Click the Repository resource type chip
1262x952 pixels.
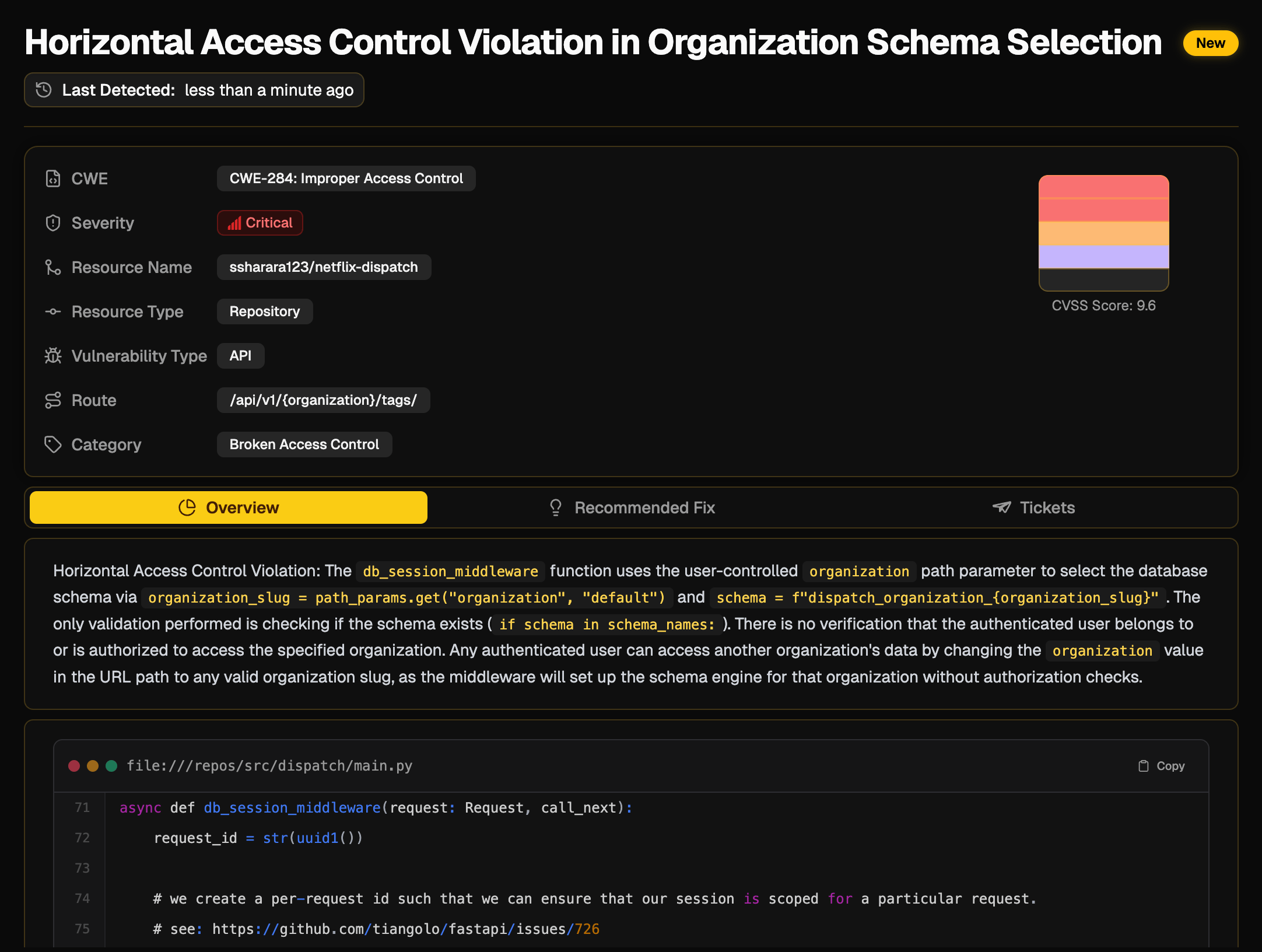click(265, 311)
